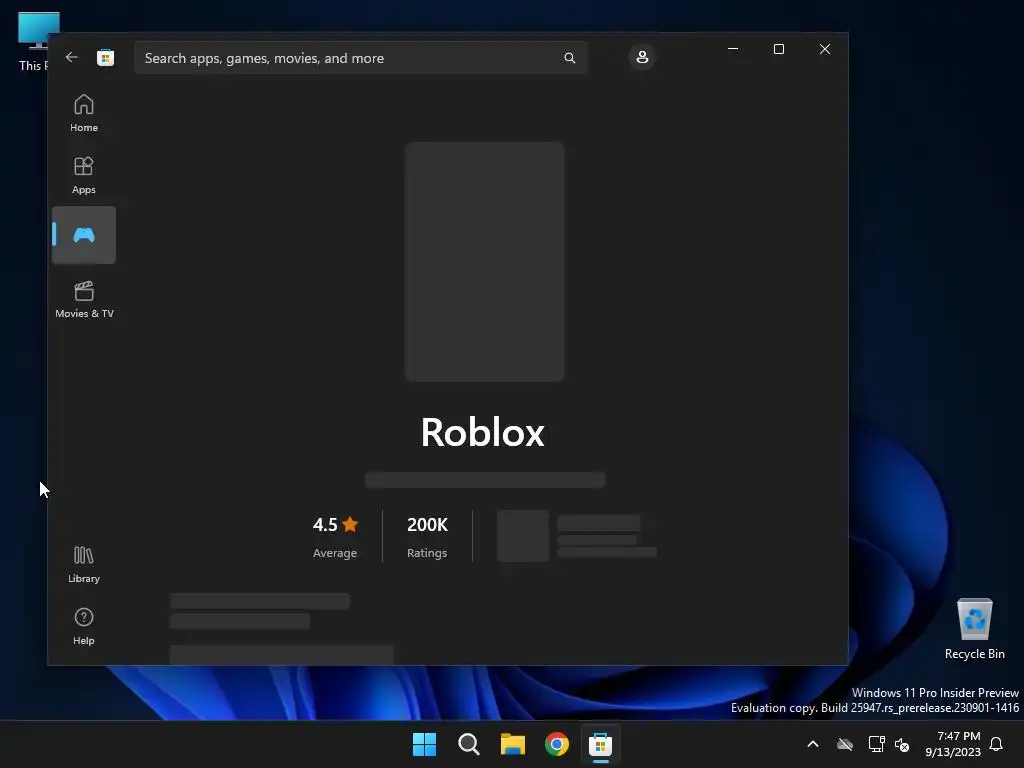Close the Microsoft Store window
This screenshot has width=1024, height=768.
click(x=825, y=49)
